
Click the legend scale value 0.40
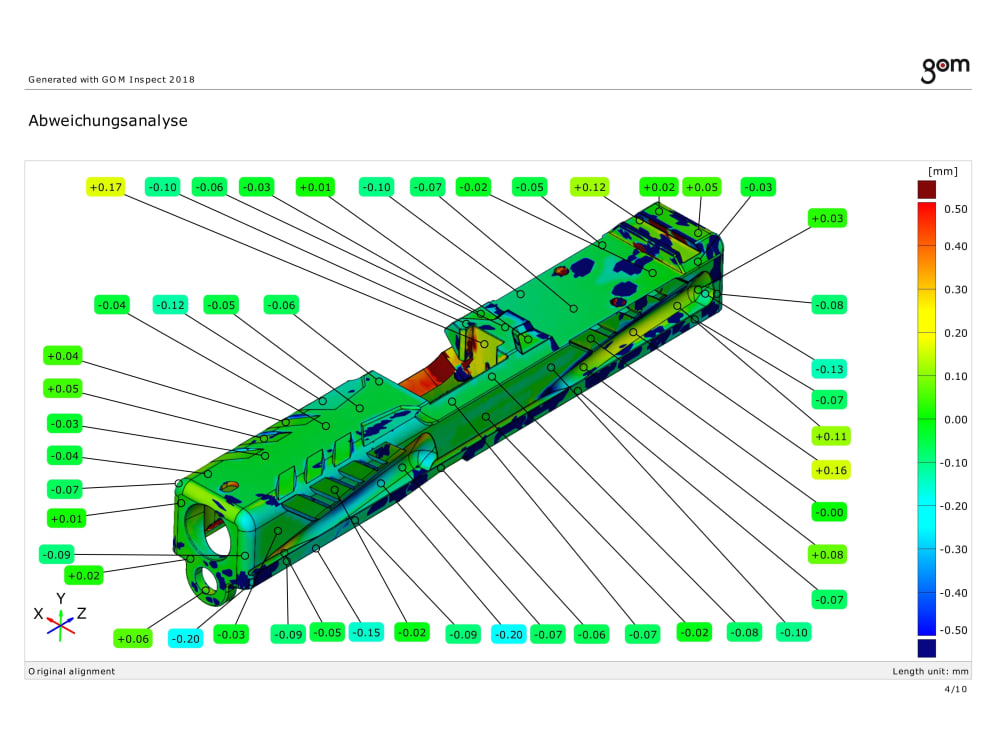coord(955,246)
